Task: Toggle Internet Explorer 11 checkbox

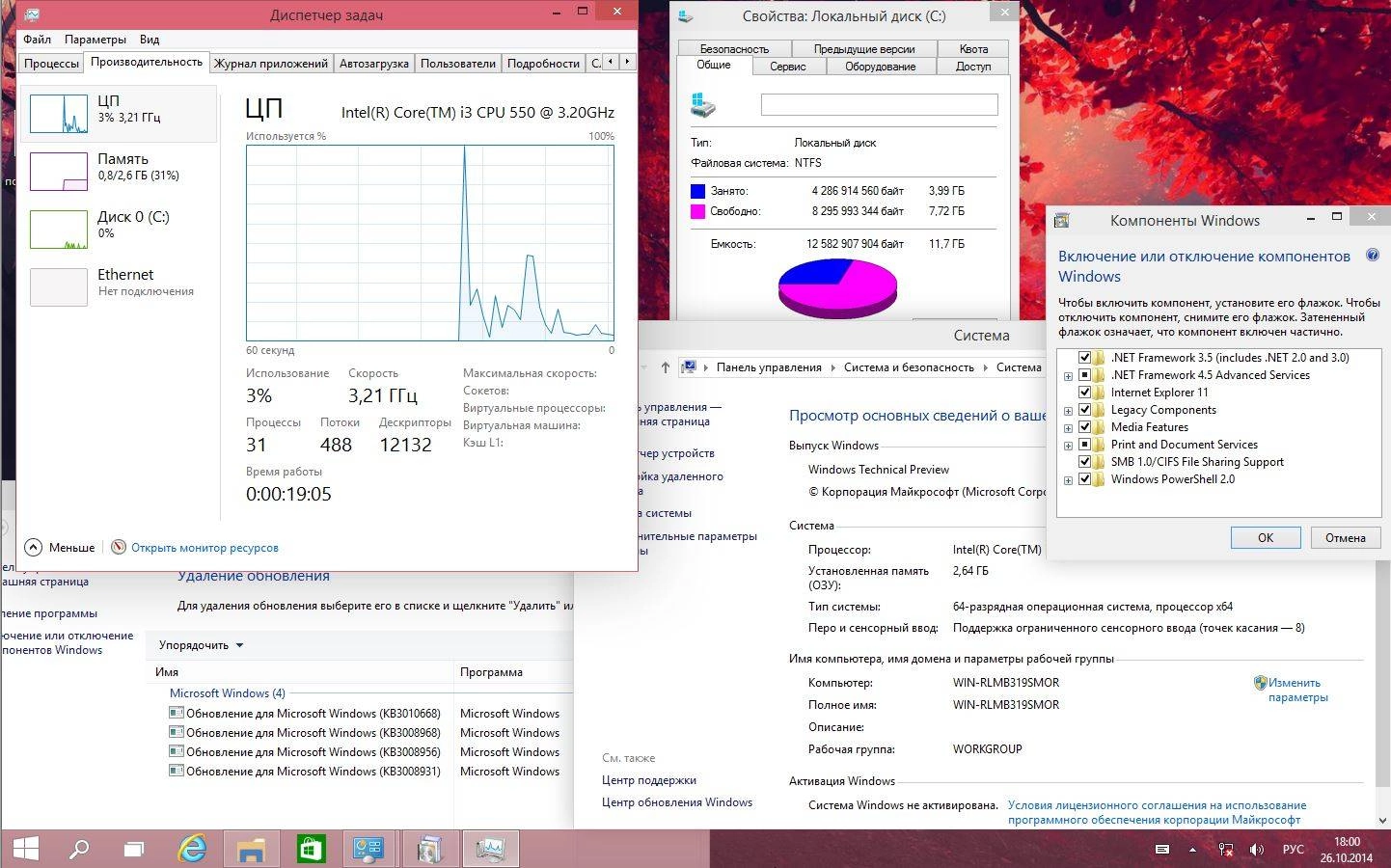Action: tap(1084, 393)
